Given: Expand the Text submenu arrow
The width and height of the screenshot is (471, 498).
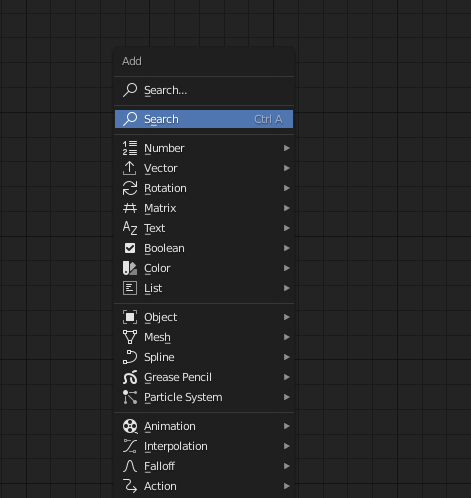Looking at the screenshot, I should coord(286,228).
